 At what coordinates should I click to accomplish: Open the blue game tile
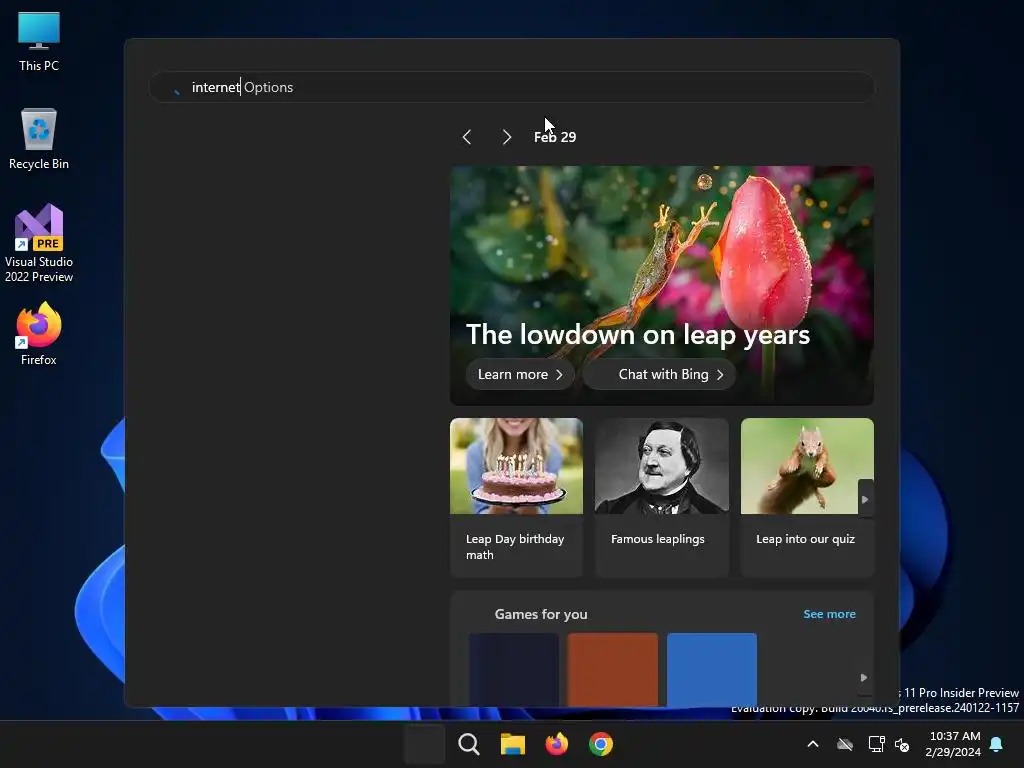[712, 669]
